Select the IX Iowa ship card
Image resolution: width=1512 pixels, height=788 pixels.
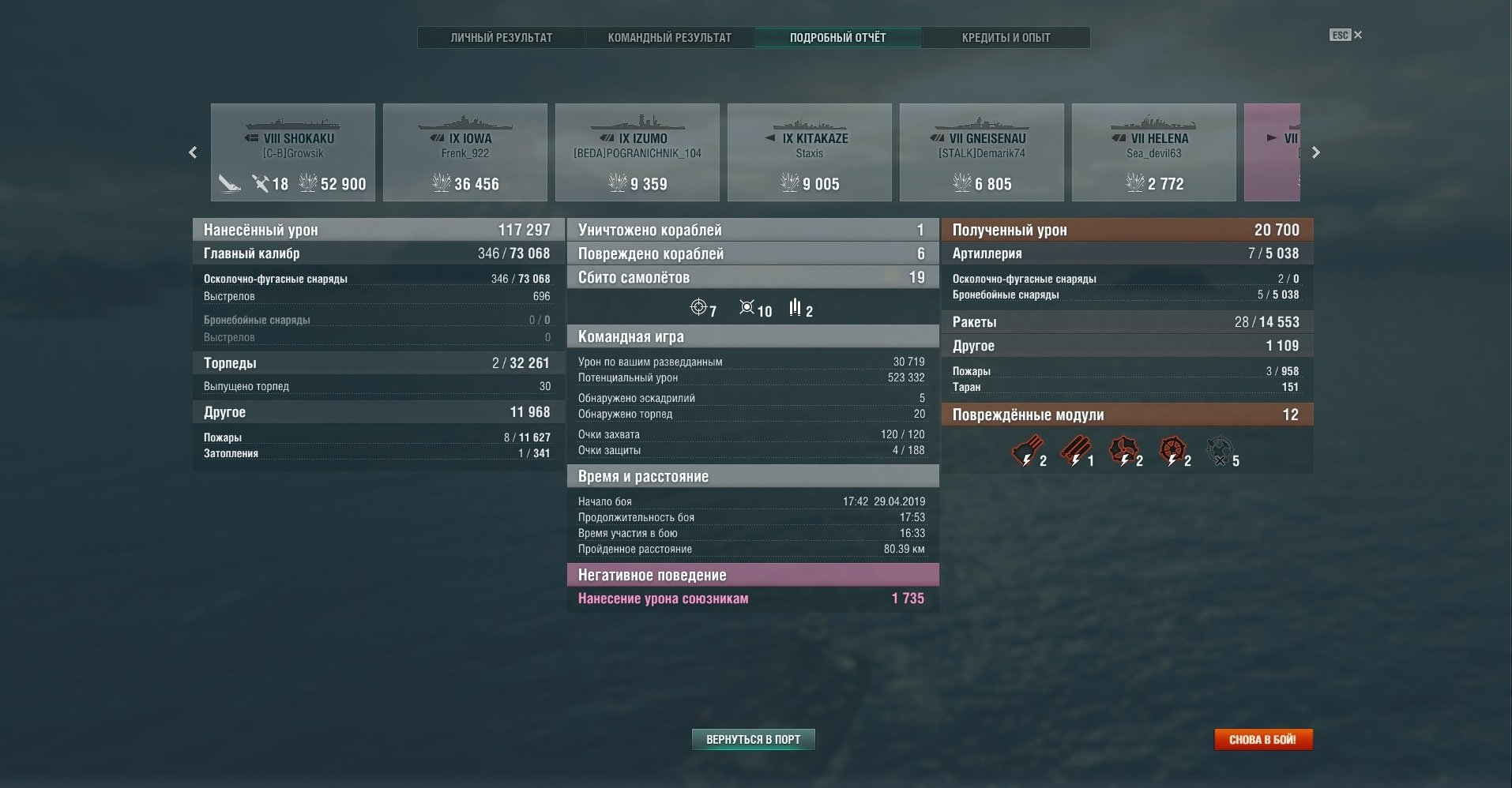point(465,152)
